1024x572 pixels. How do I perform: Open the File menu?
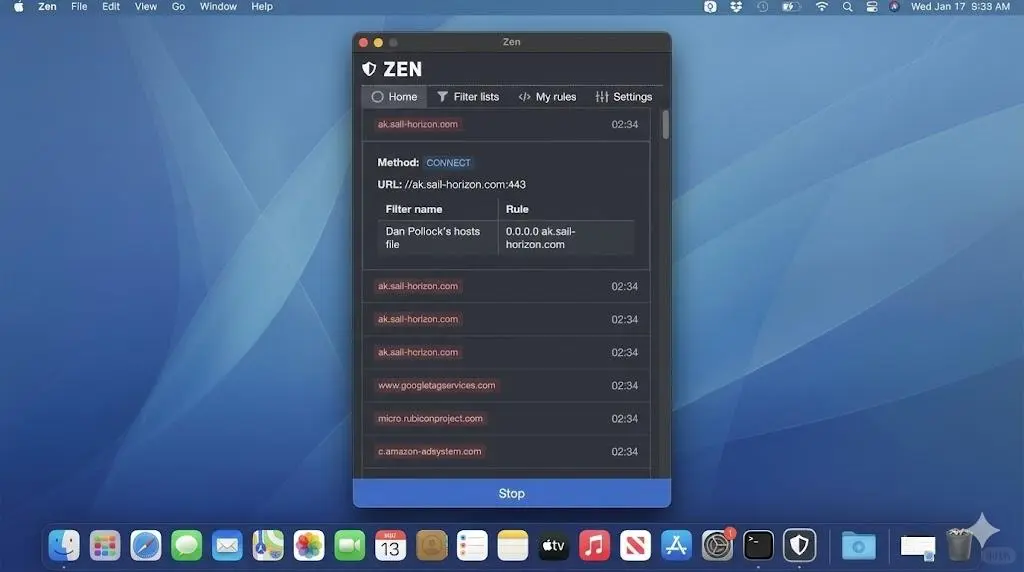[79, 7]
